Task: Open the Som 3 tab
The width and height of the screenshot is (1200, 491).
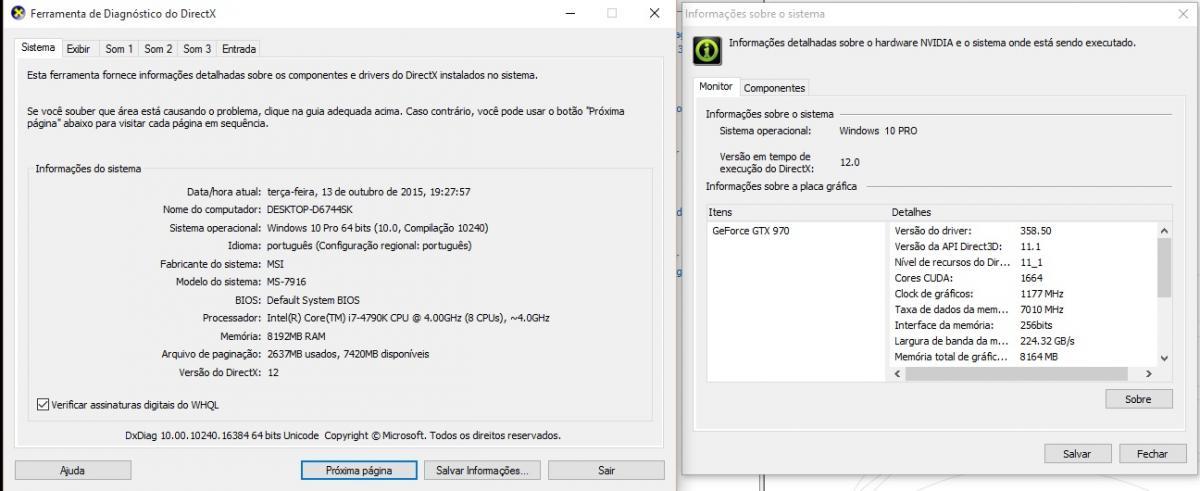Action: [x=197, y=49]
